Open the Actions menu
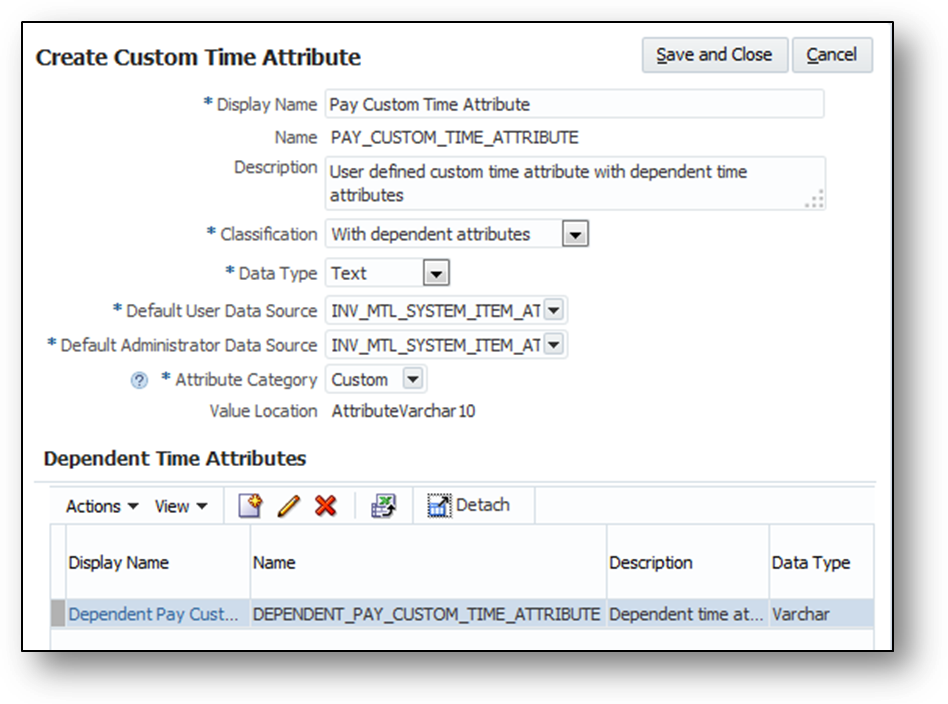Viewport: 948px width, 704px height. 102,506
